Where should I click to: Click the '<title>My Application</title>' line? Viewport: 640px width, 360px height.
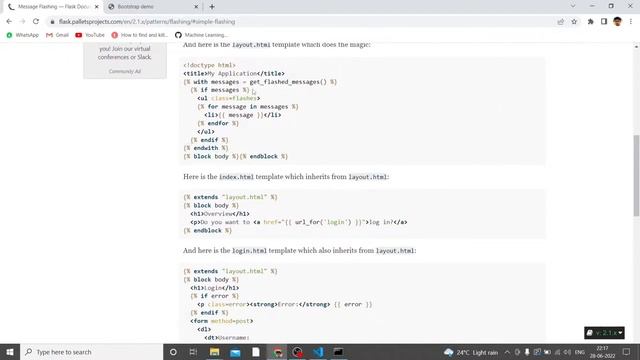pyautogui.click(x=234, y=73)
